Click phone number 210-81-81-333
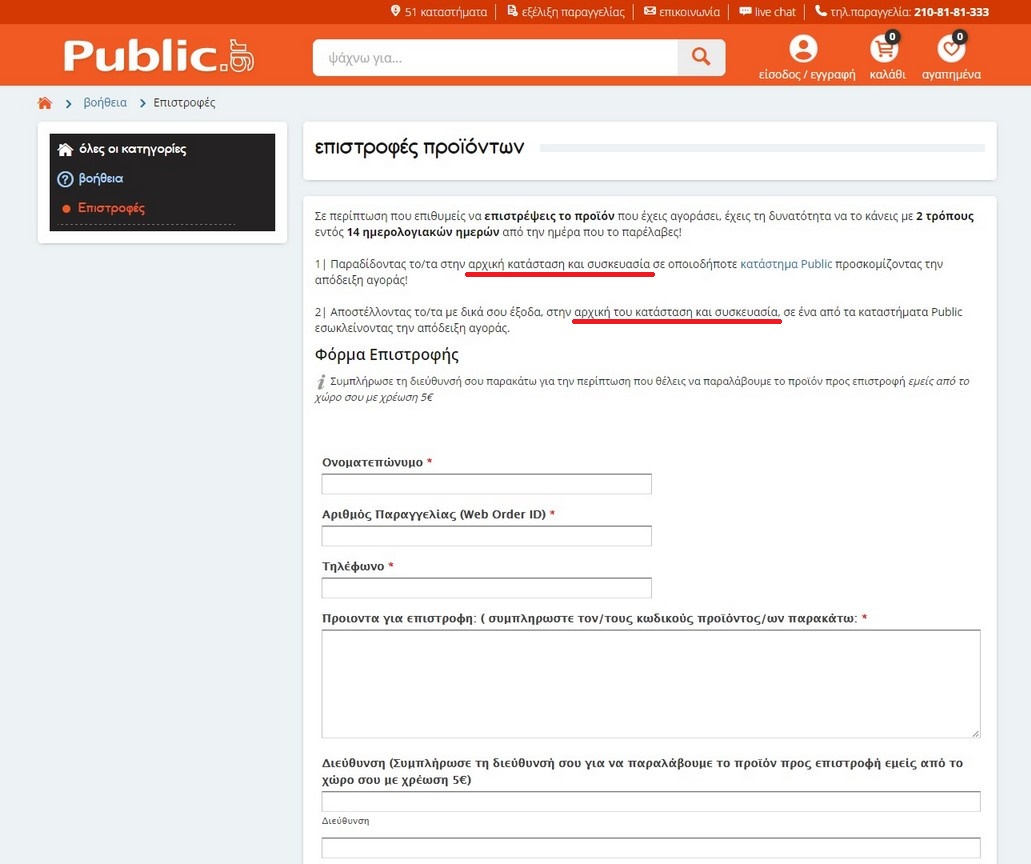Viewport: 1031px width, 864px height. [x=951, y=12]
